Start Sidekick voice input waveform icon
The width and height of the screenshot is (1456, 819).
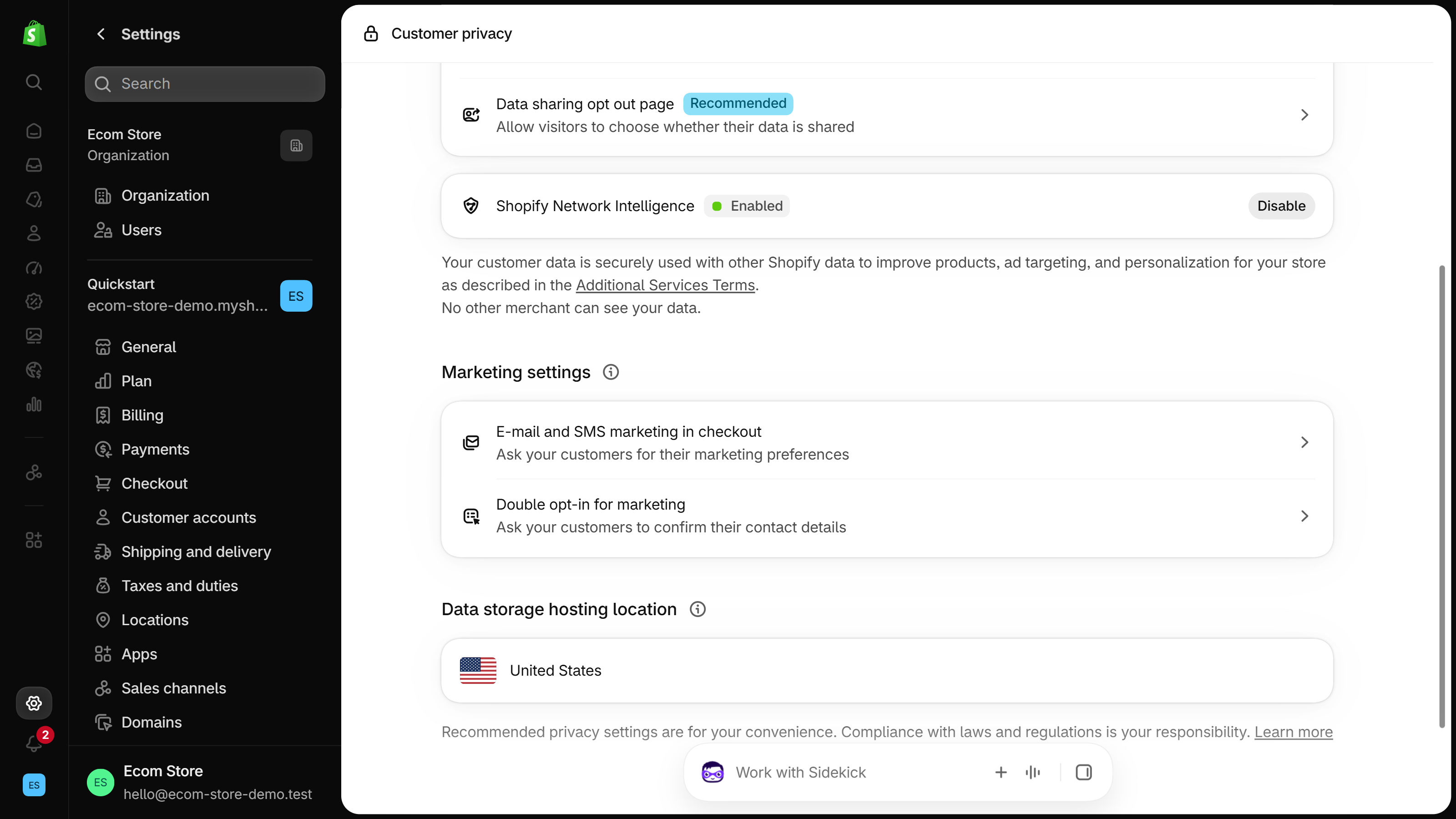click(x=1033, y=773)
